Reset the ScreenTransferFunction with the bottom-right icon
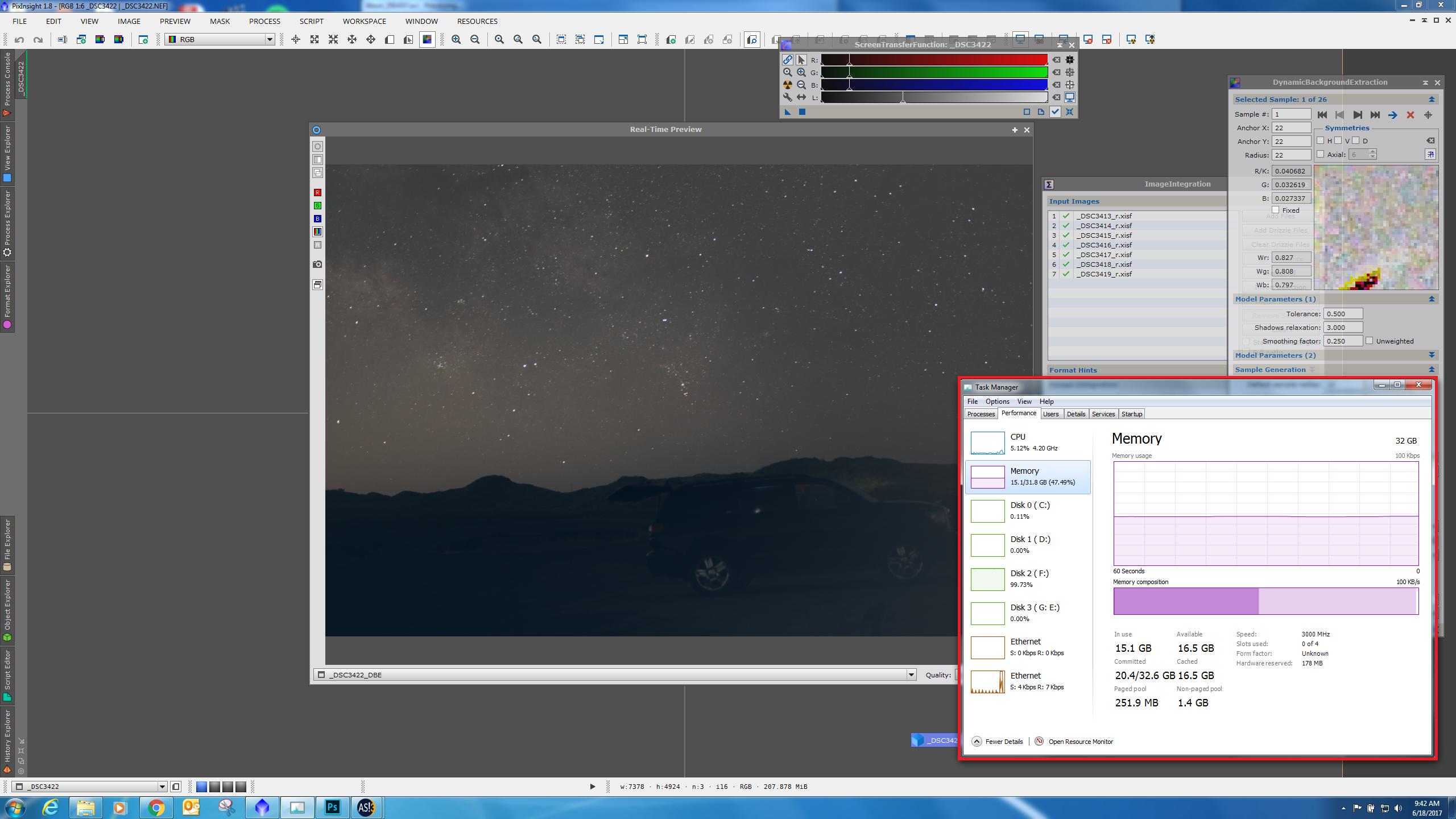1456x819 pixels. pyautogui.click(x=1069, y=112)
